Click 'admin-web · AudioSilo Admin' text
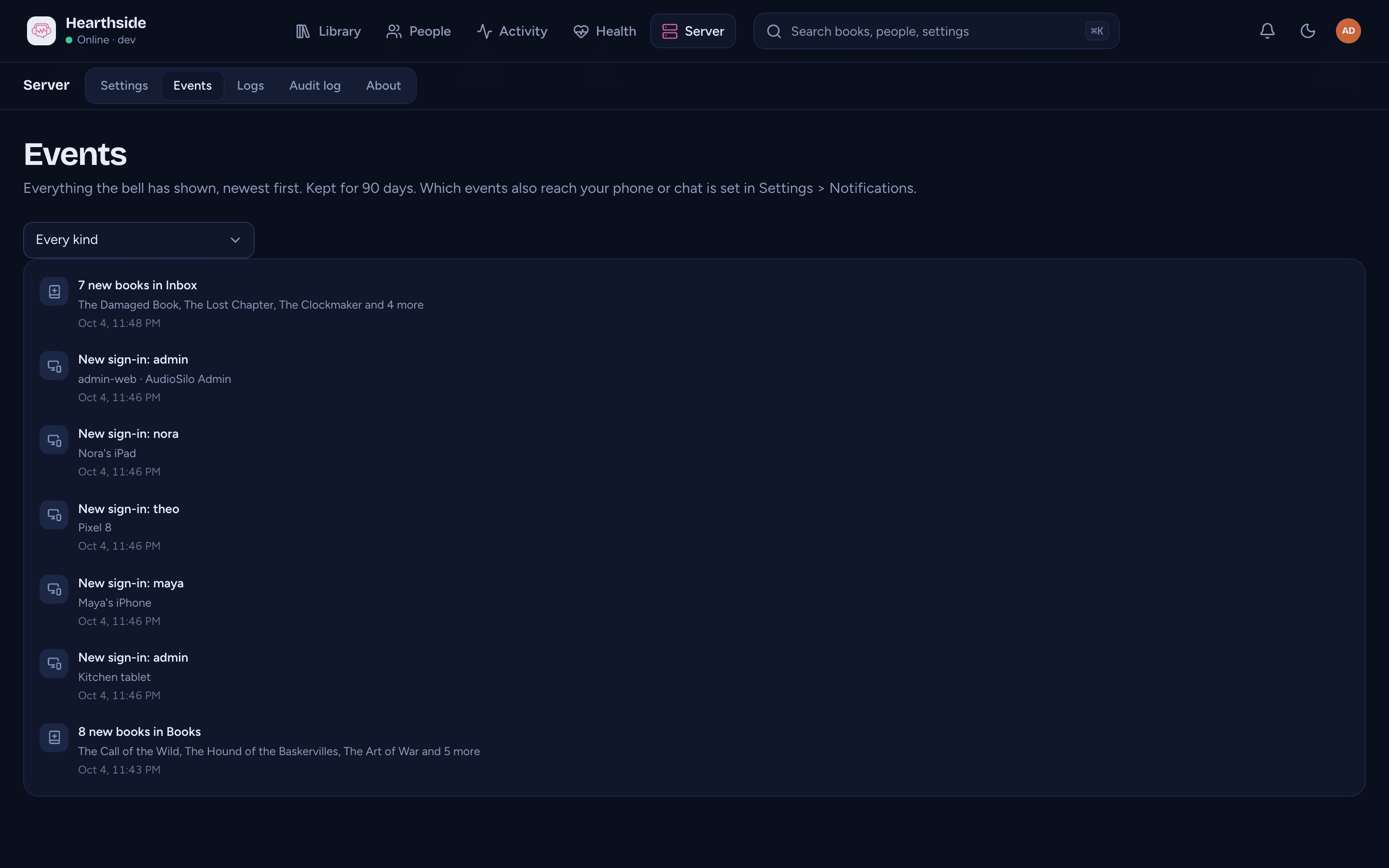Image resolution: width=1389 pixels, height=868 pixels. 154,379
